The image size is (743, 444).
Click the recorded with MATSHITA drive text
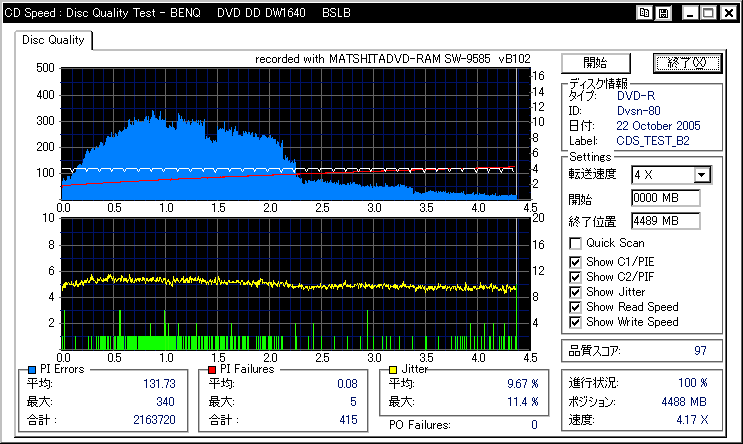click(392, 59)
